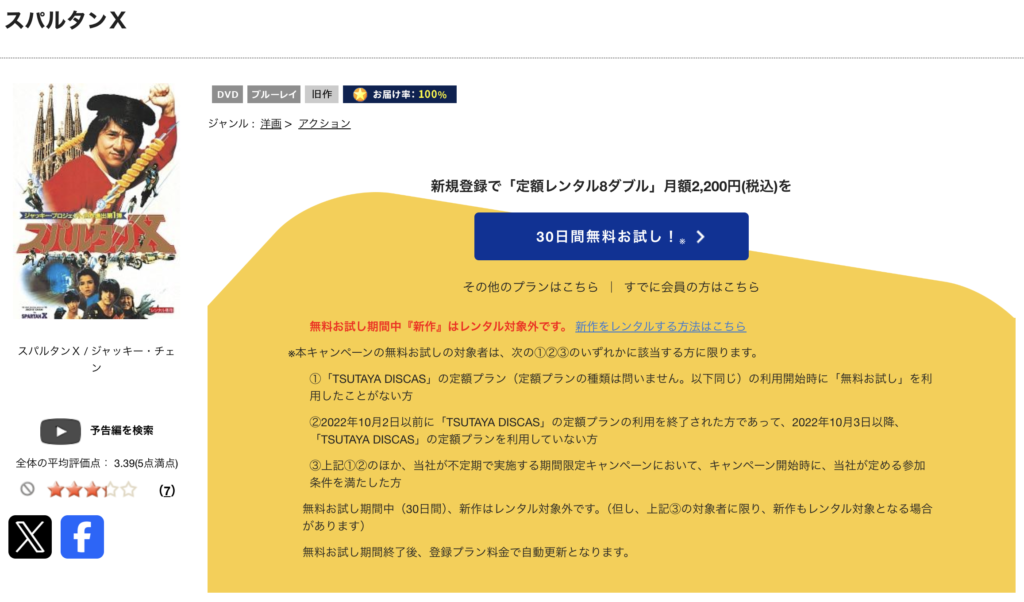
Task: Click the ジャッキー・チェン caption below the poster
Action: pos(96,359)
